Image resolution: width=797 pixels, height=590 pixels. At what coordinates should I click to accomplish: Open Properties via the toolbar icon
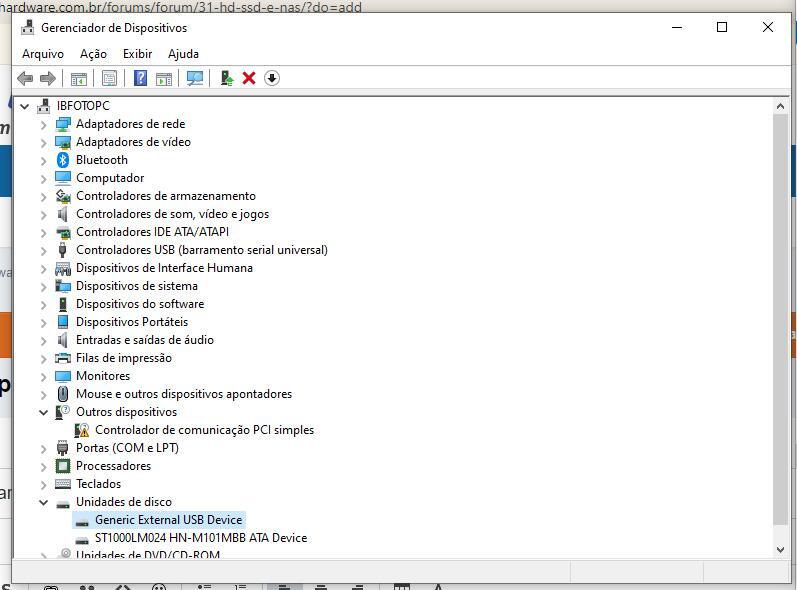109,78
